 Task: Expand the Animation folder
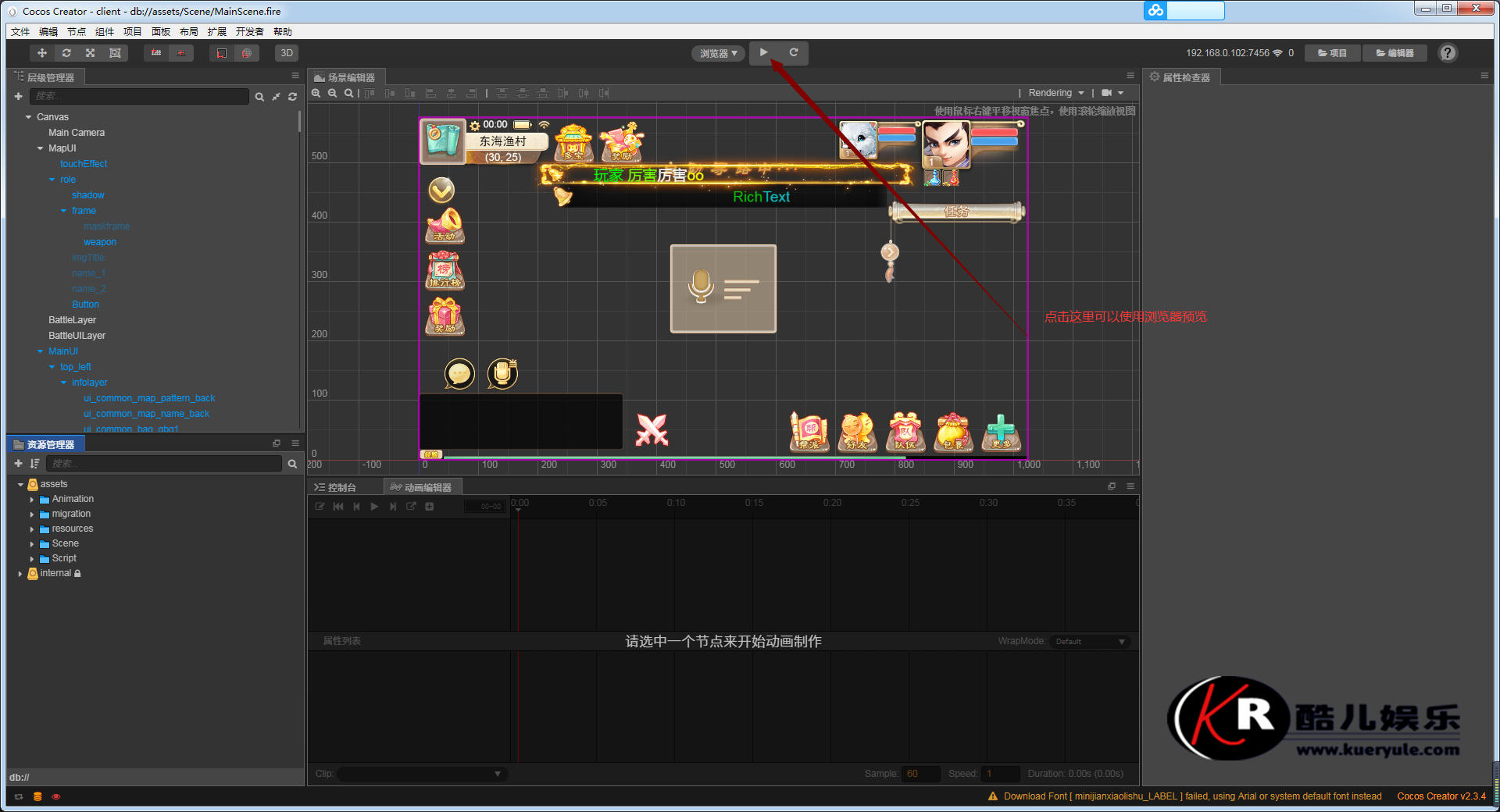tap(32, 500)
